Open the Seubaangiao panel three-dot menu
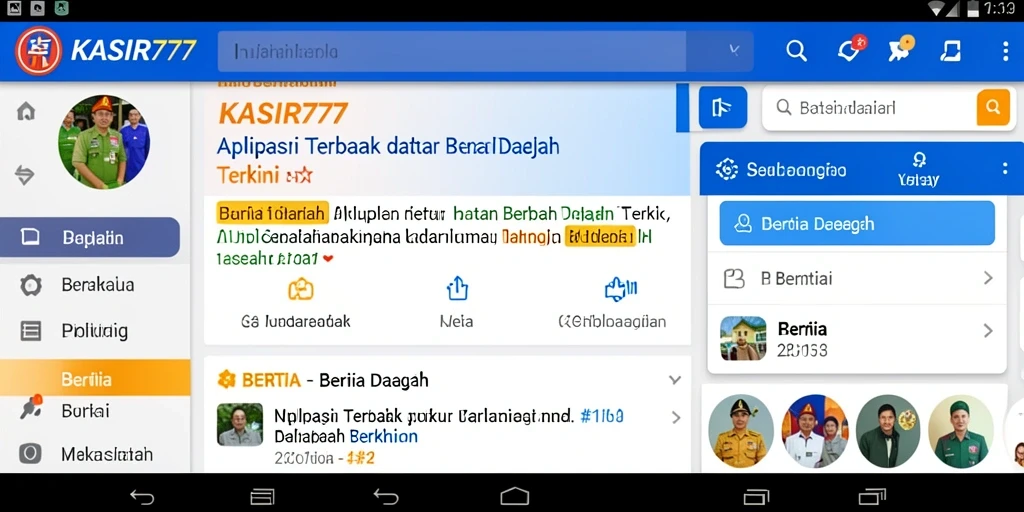Image resolution: width=1024 pixels, height=512 pixels. [1004, 169]
